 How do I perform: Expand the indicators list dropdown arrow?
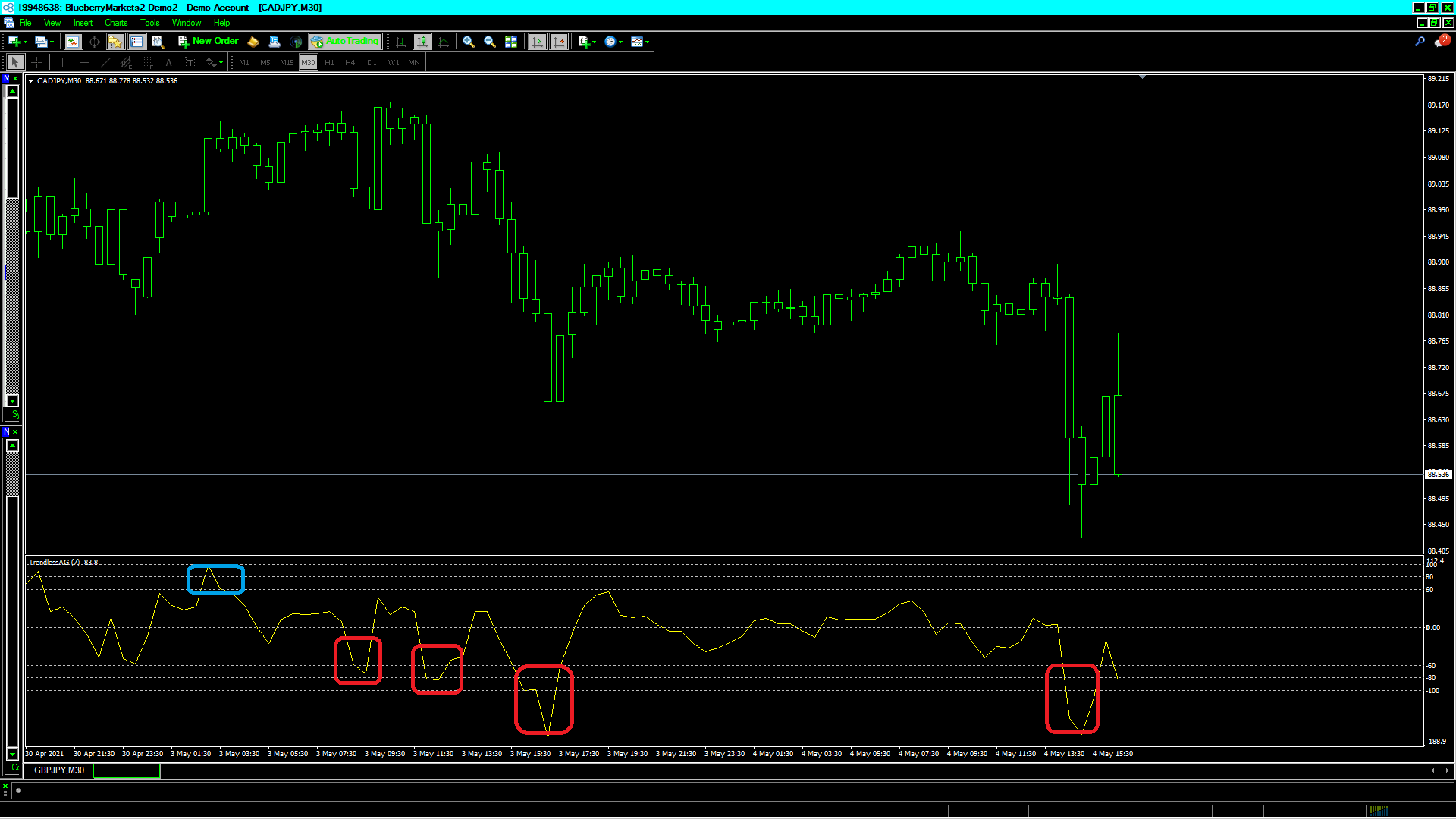point(594,42)
